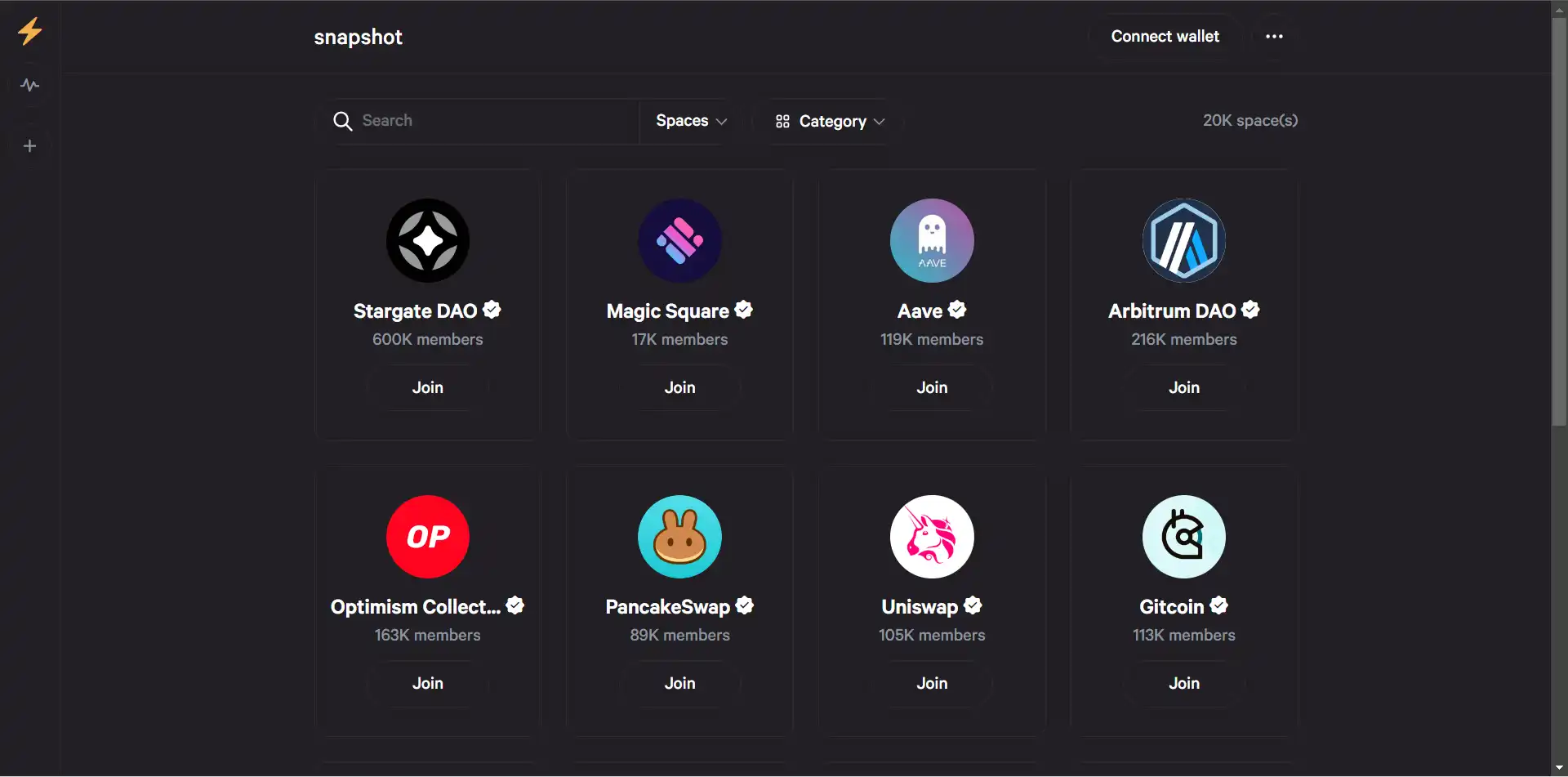Click '89K members' under PancakeSwap
This screenshot has width=1568, height=777.
679,635
